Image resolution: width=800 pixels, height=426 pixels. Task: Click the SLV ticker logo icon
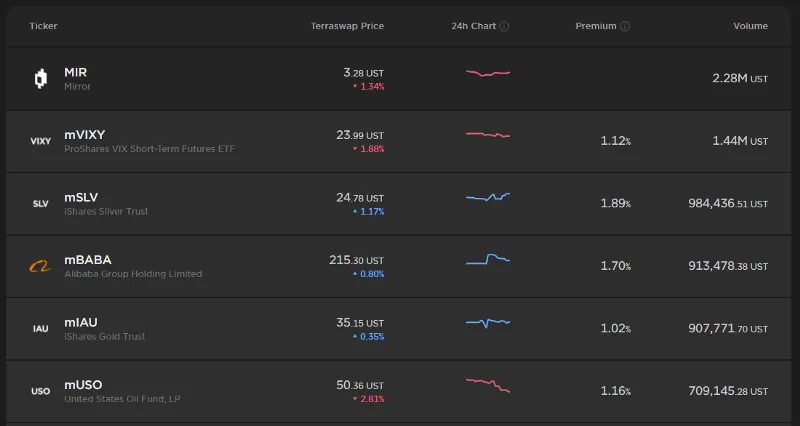[41, 204]
